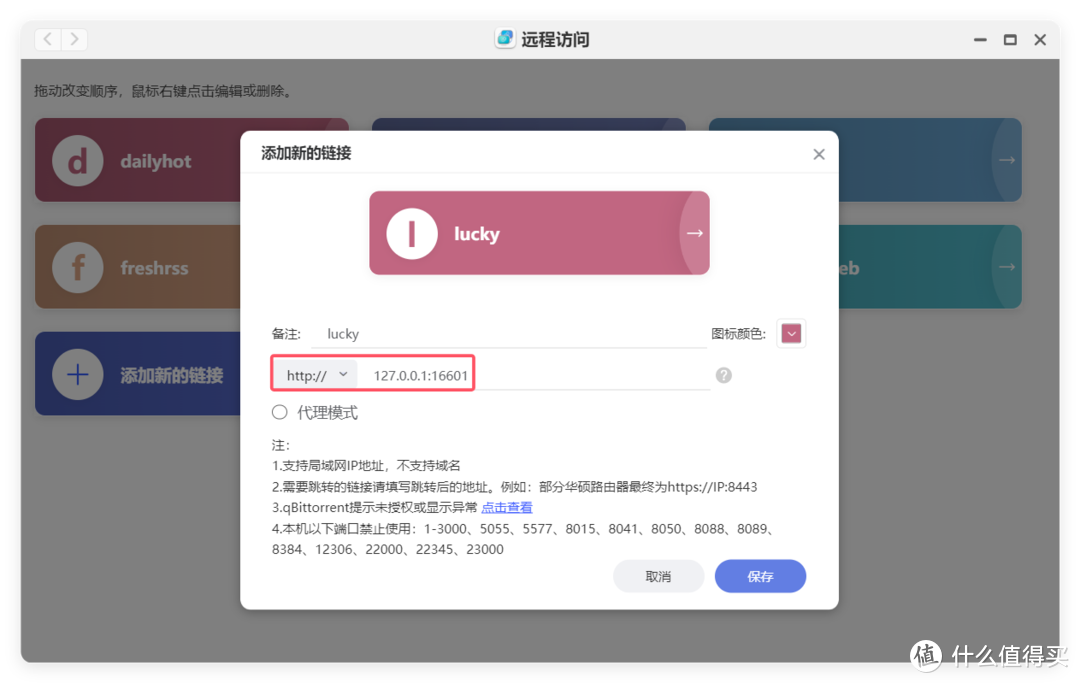
Task: Enable the 代理模式 proxy mode option
Action: [x=279, y=412]
